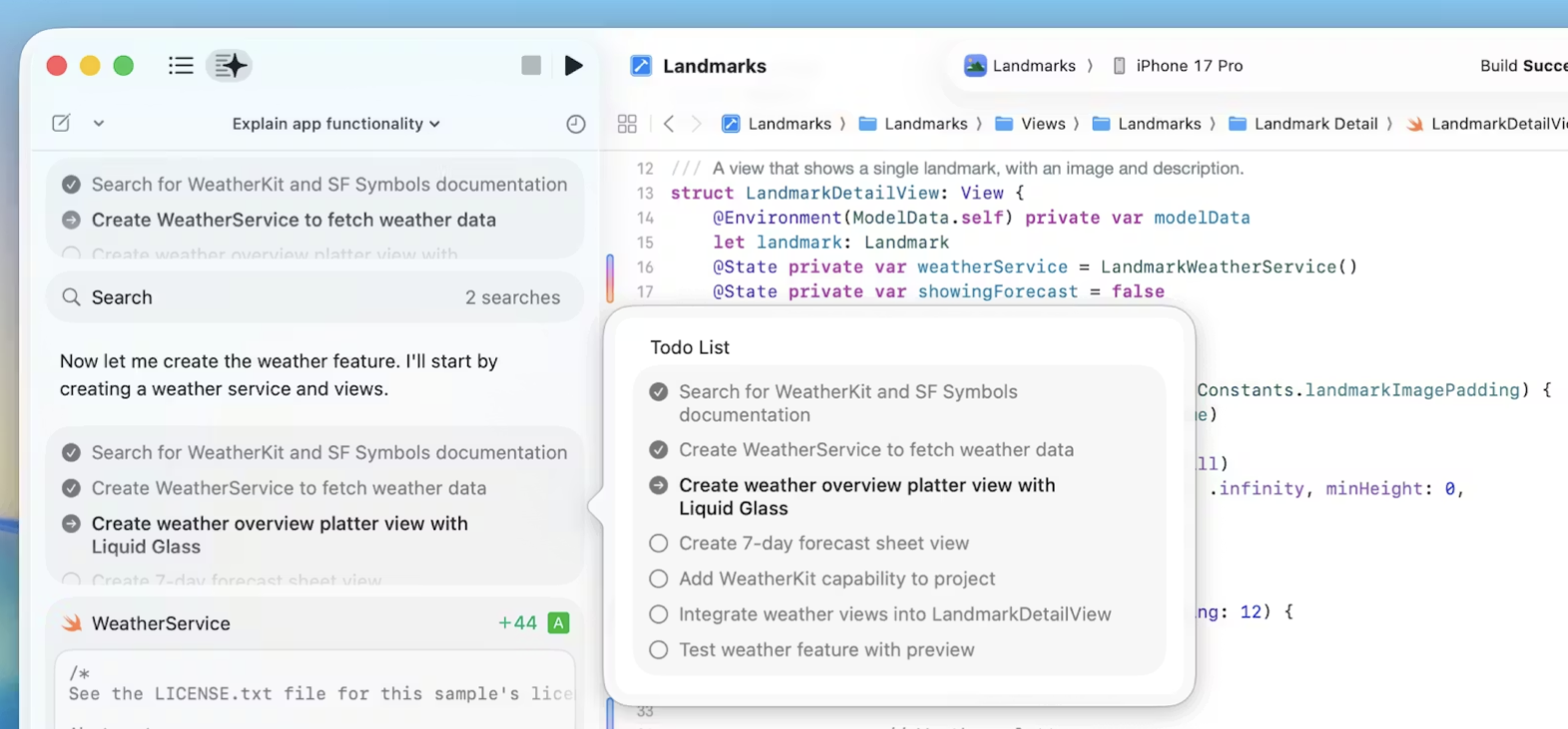Choose the Landmarks scheme in toolbar
This screenshot has height=729, width=1568.
click(1020, 66)
